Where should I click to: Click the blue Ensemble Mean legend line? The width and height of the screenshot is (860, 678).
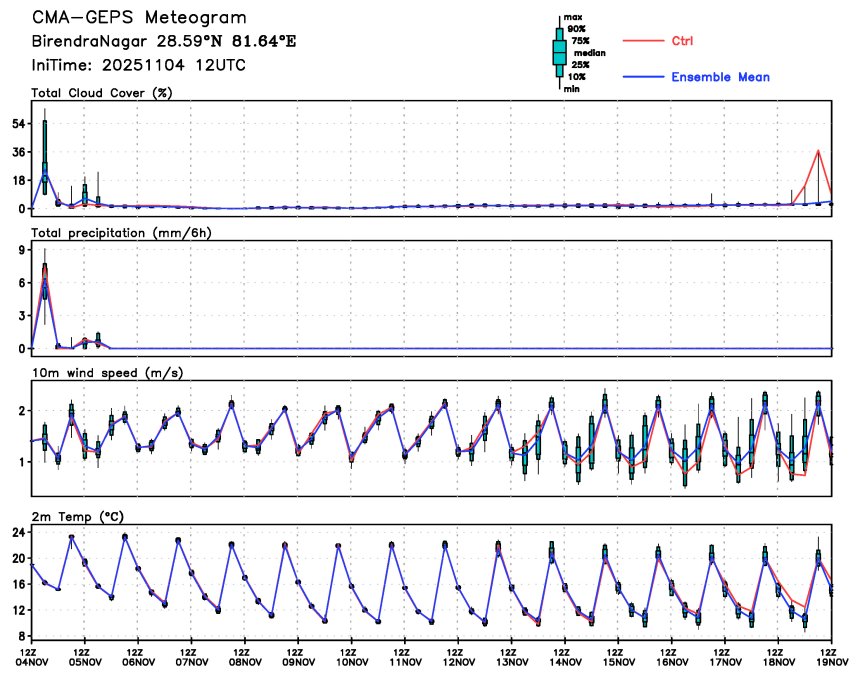tap(643, 77)
